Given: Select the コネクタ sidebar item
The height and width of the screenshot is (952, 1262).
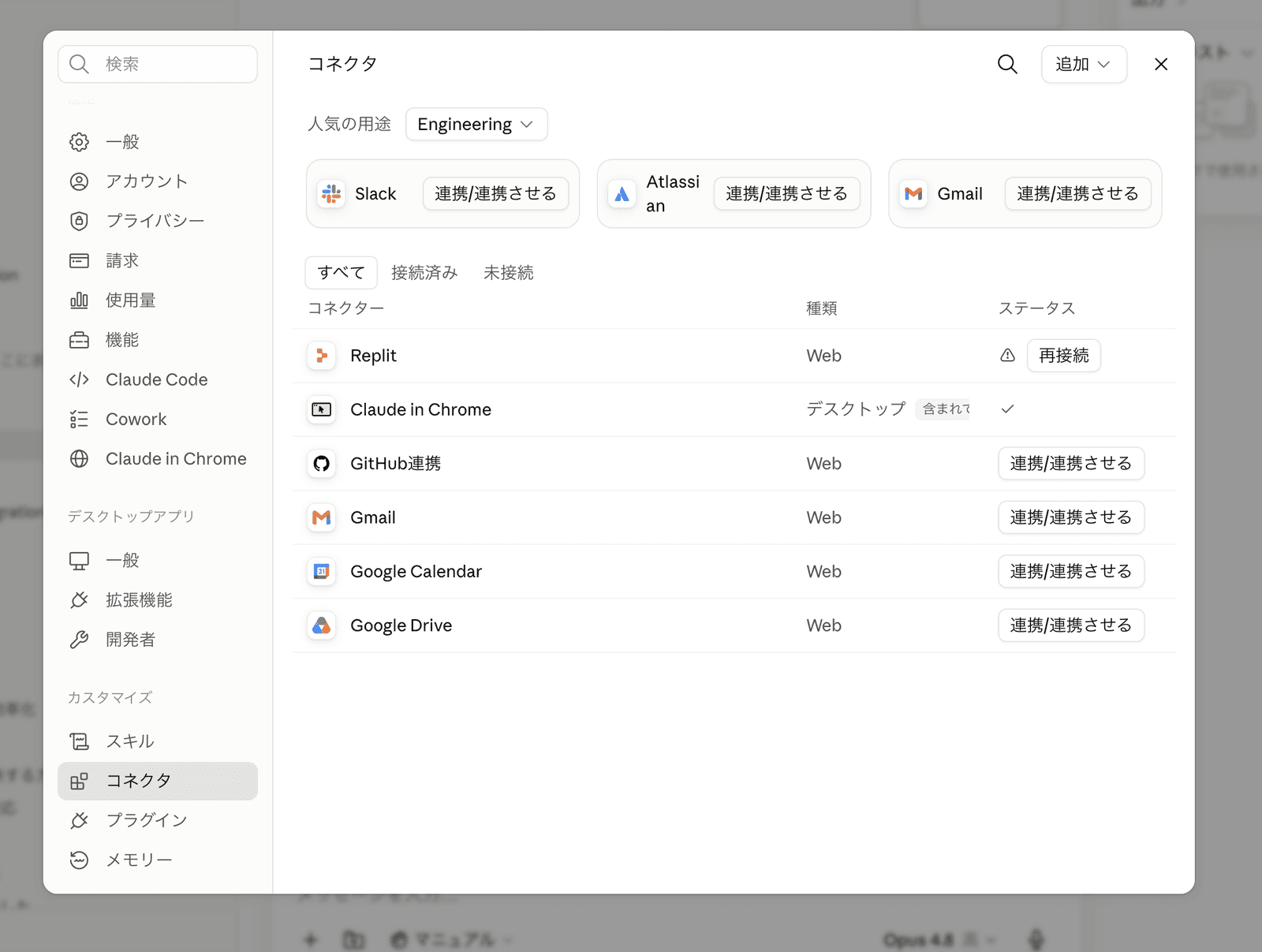Looking at the screenshot, I should [x=158, y=781].
